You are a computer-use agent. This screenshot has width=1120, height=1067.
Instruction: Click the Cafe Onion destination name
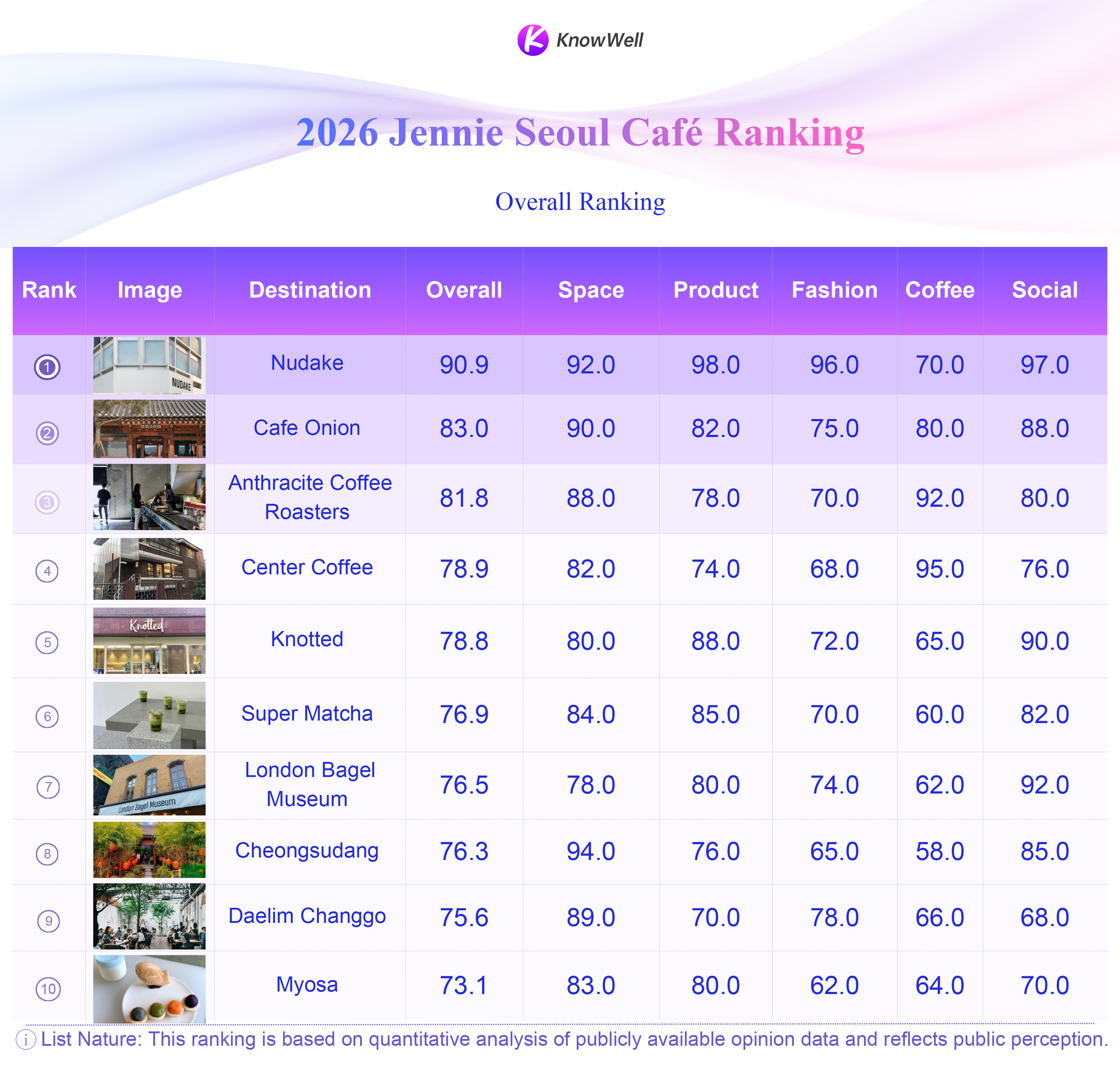(307, 428)
